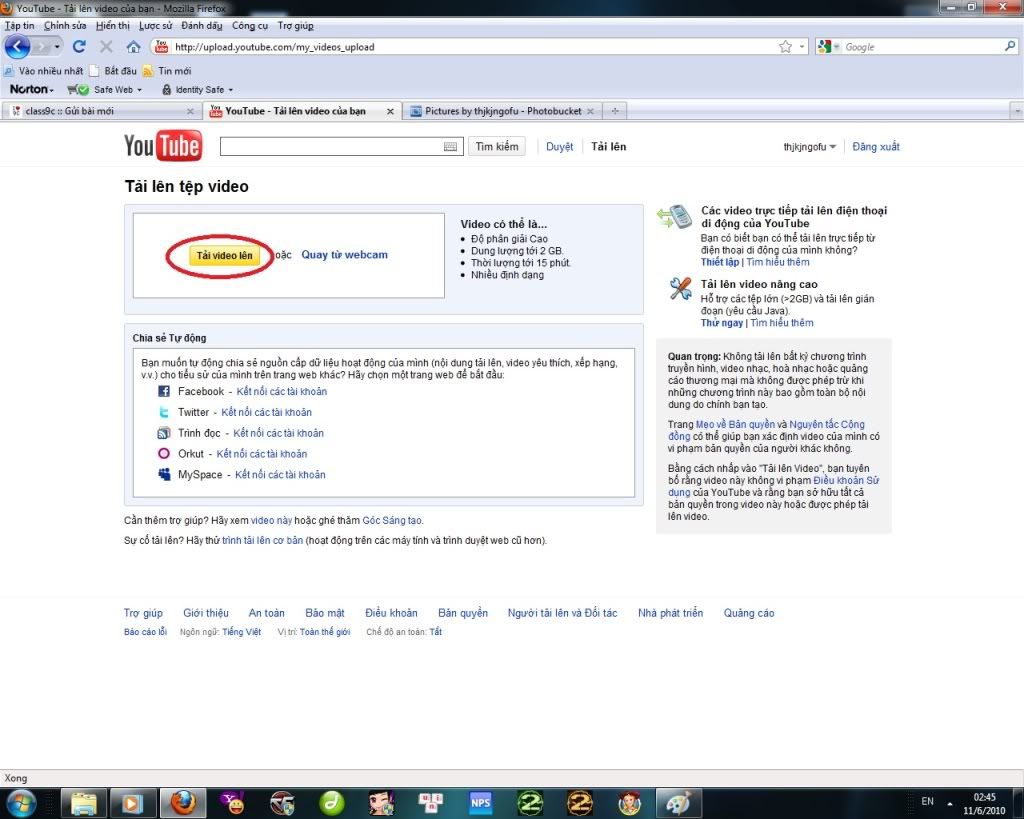
Task: Click the advanced upload tools icon
Action: pos(680,288)
